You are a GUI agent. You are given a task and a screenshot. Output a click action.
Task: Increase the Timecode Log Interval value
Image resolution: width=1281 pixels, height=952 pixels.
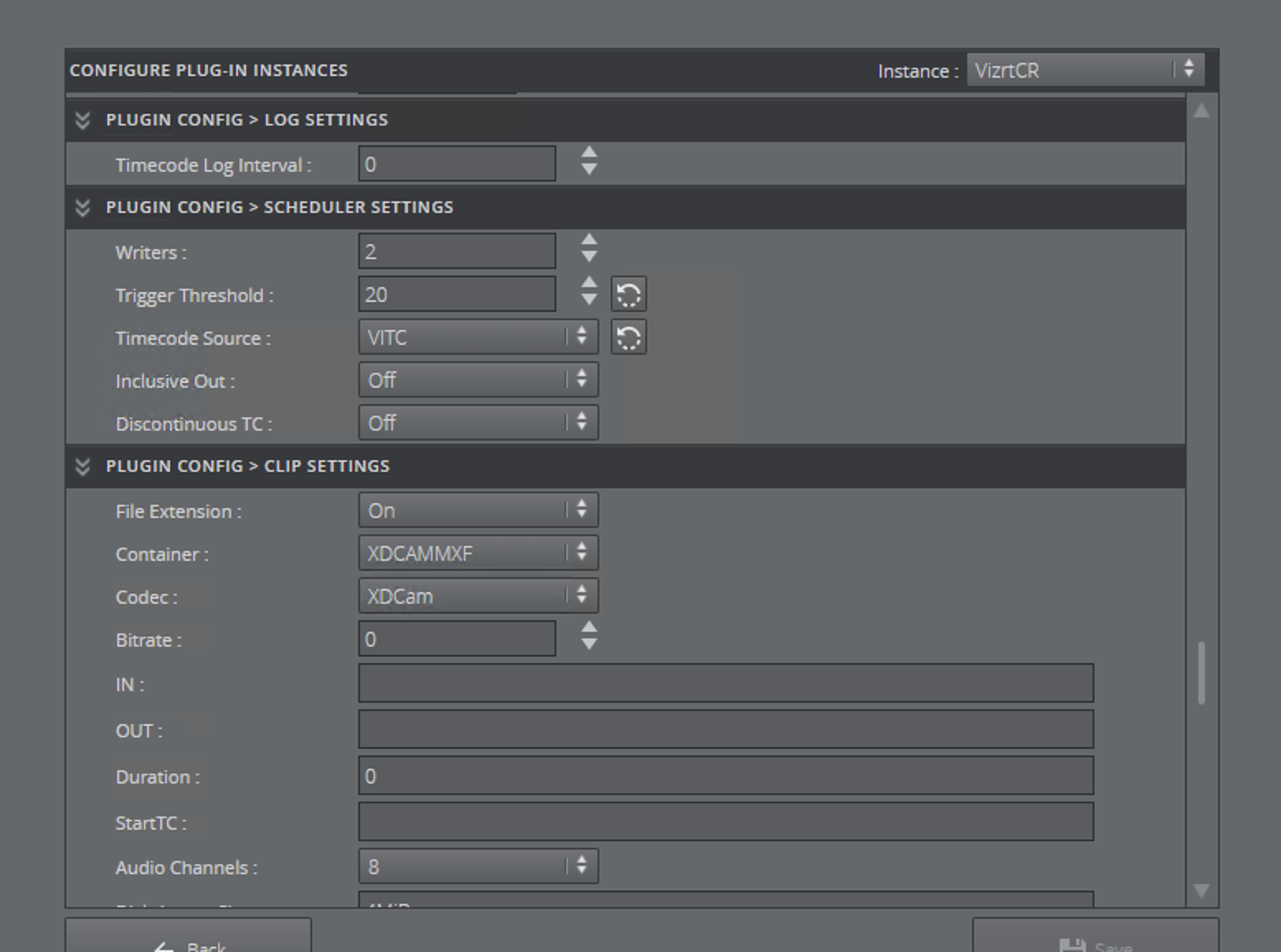[x=589, y=153]
